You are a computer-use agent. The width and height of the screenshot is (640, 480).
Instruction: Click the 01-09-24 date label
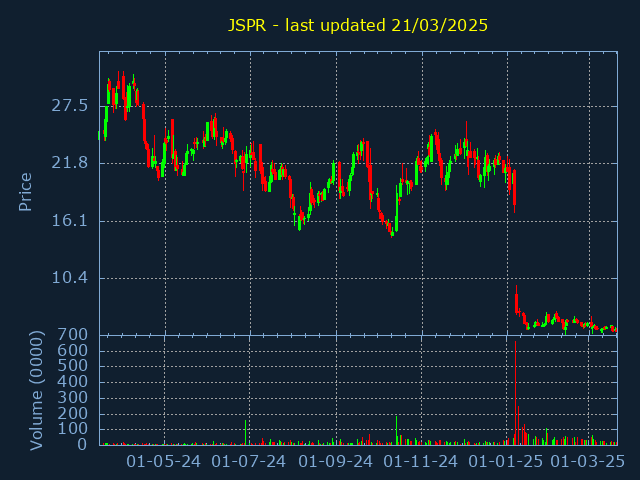coord(335,462)
